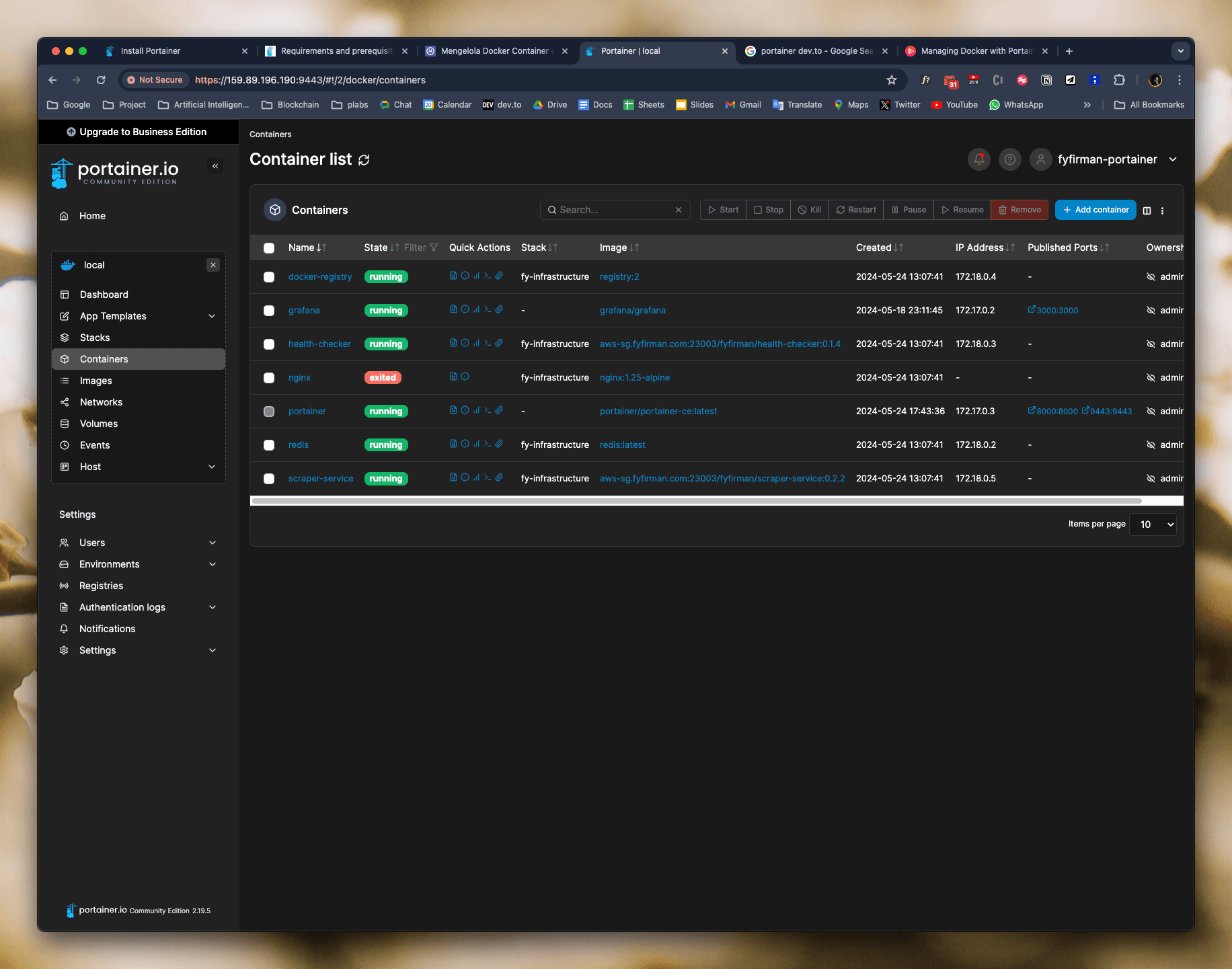This screenshot has height=969, width=1232.
Task: Check the redis container checkbox
Action: pos(269,444)
